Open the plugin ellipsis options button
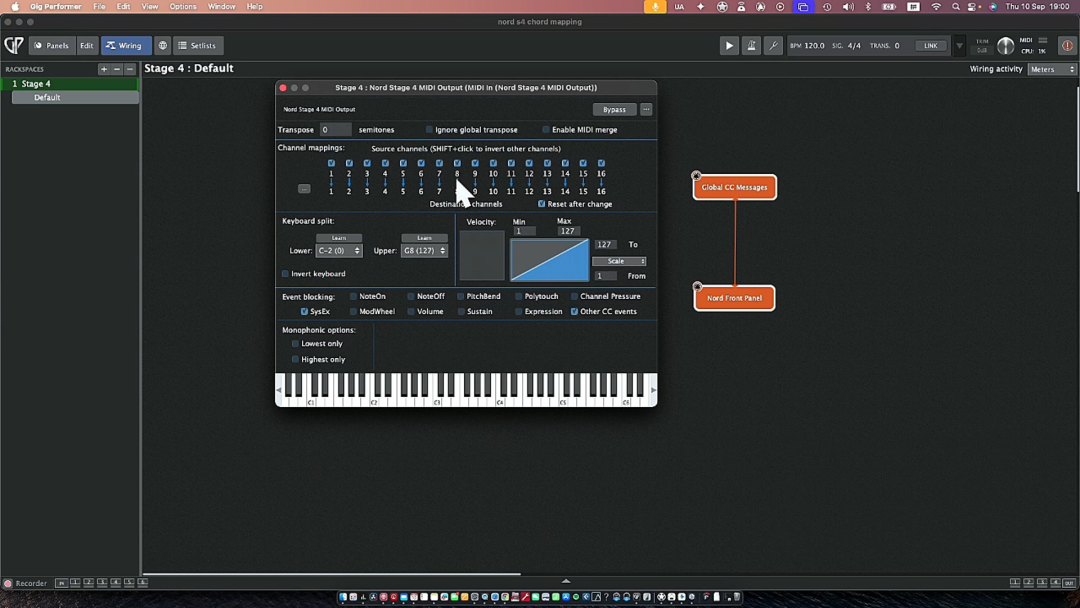The width and height of the screenshot is (1080, 608). click(x=646, y=109)
